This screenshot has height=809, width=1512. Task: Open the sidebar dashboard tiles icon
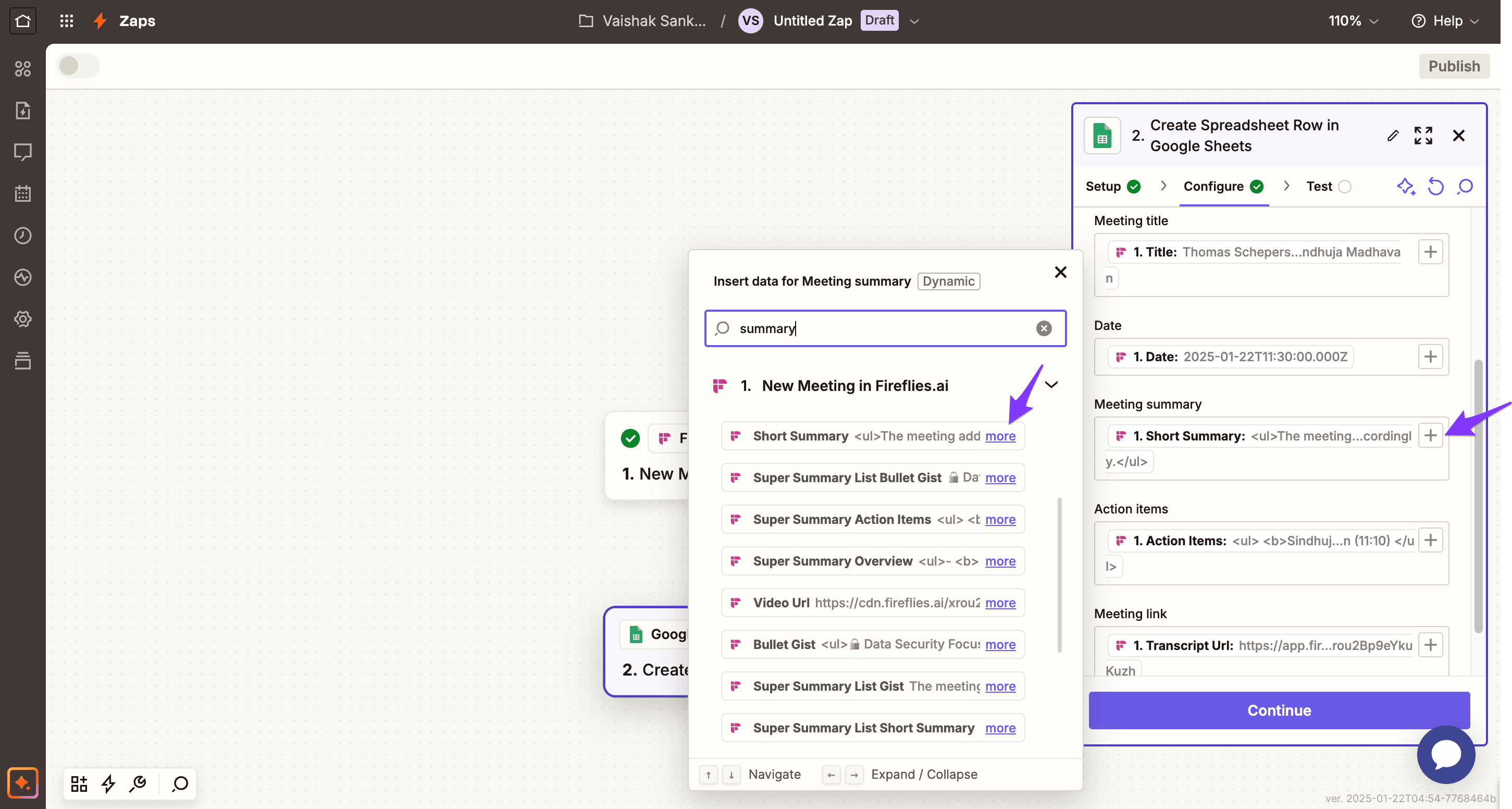pyautogui.click(x=23, y=69)
